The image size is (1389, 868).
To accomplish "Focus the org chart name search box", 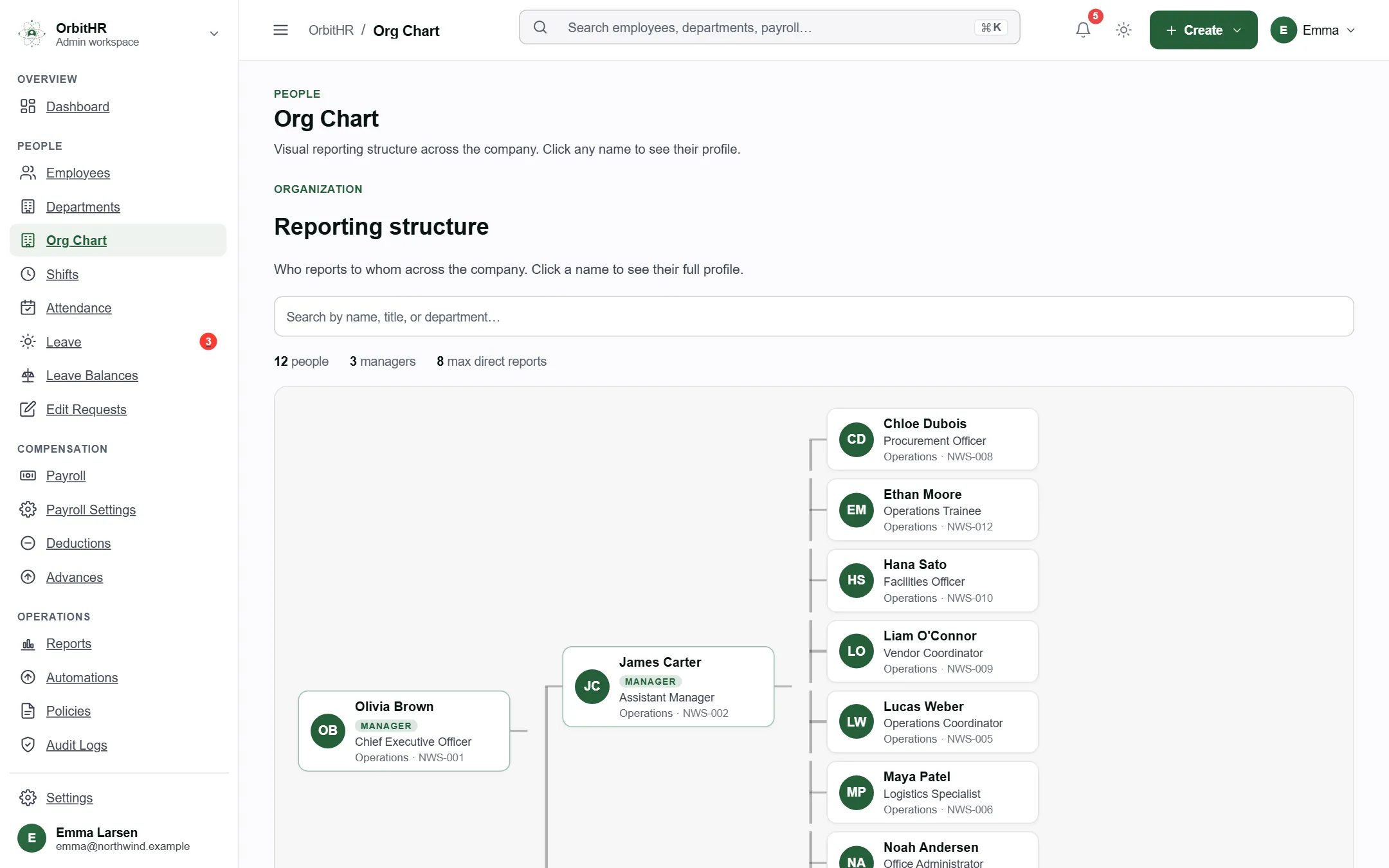I will 813,316.
